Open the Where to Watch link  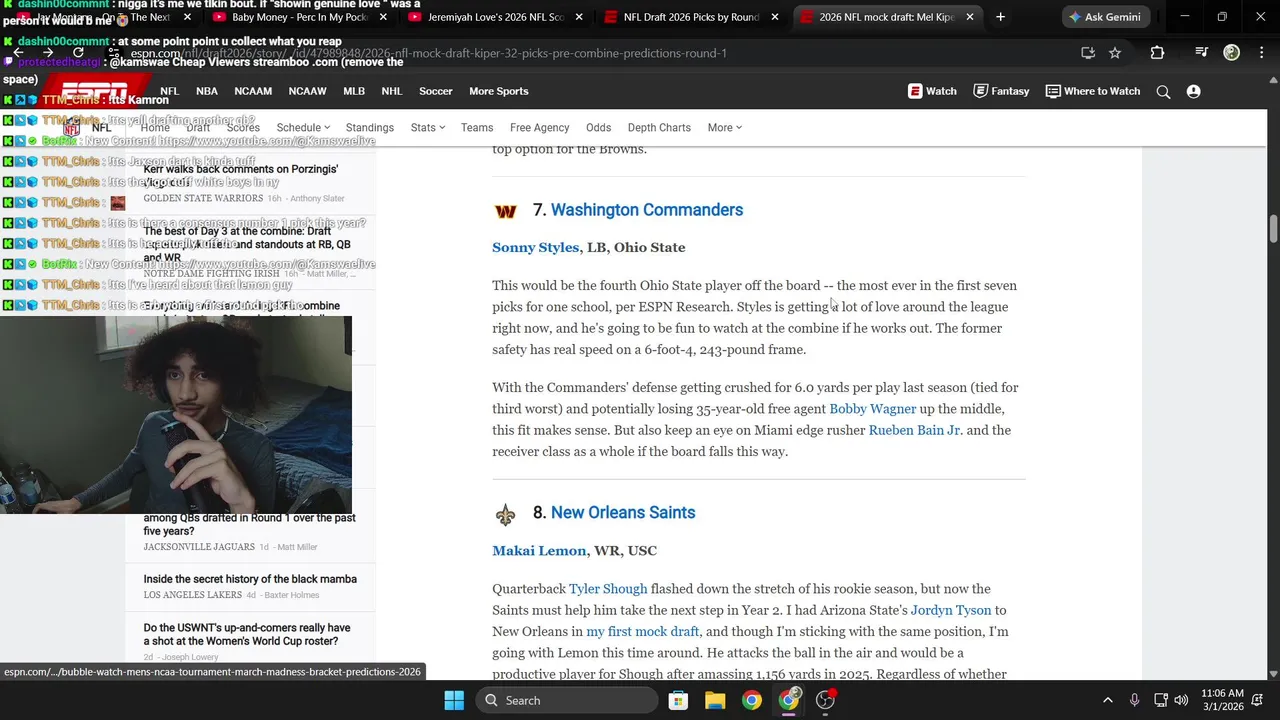1093,91
